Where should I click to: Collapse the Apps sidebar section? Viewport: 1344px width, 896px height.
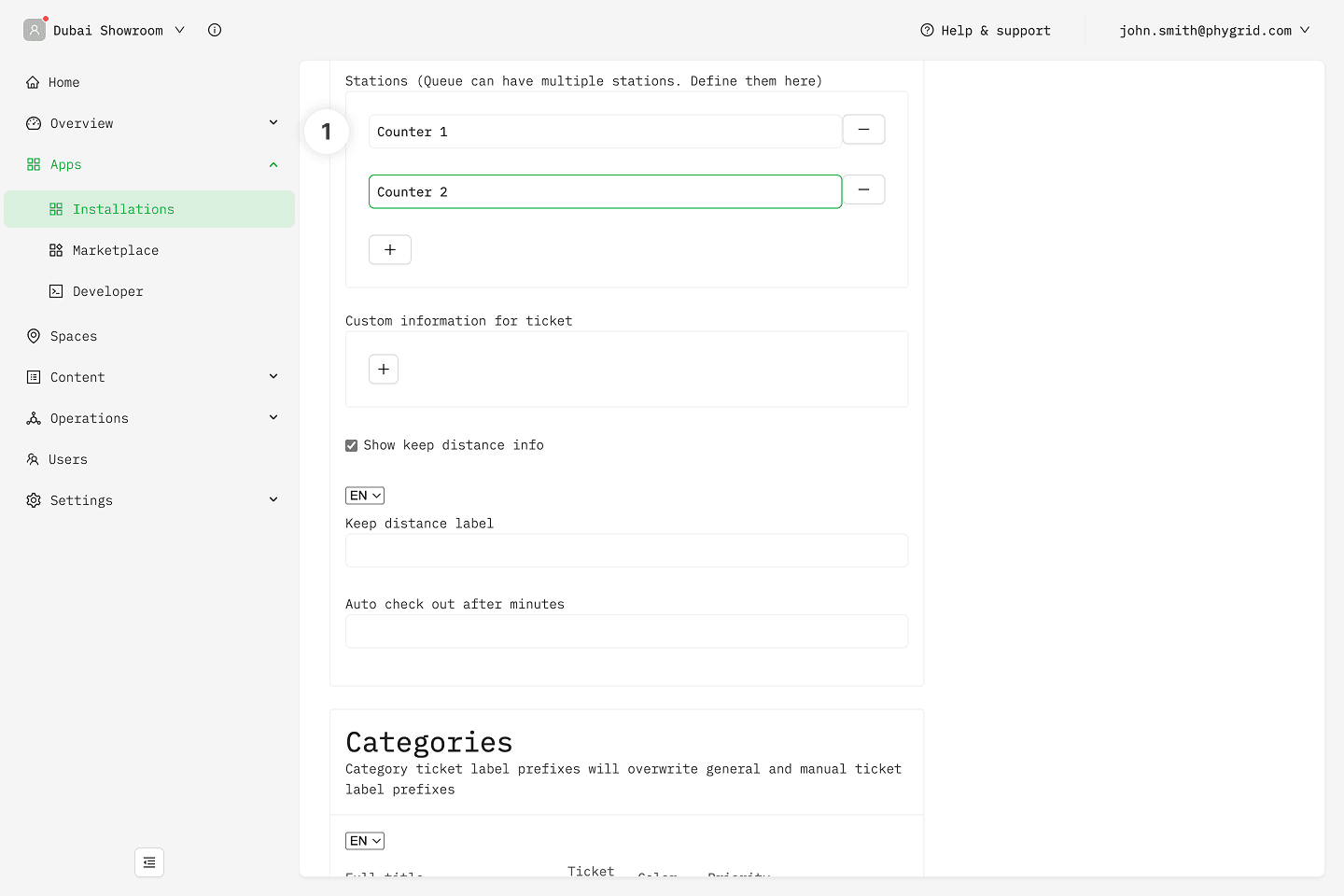tap(273, 164)
